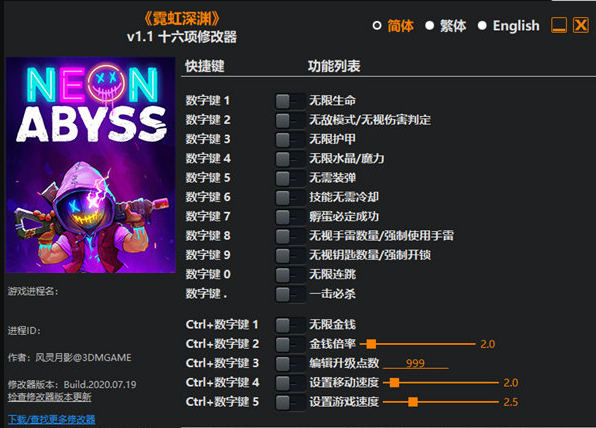Click the Build.2020.07.19 version text
596x428 pixels.
coord(100,385)
